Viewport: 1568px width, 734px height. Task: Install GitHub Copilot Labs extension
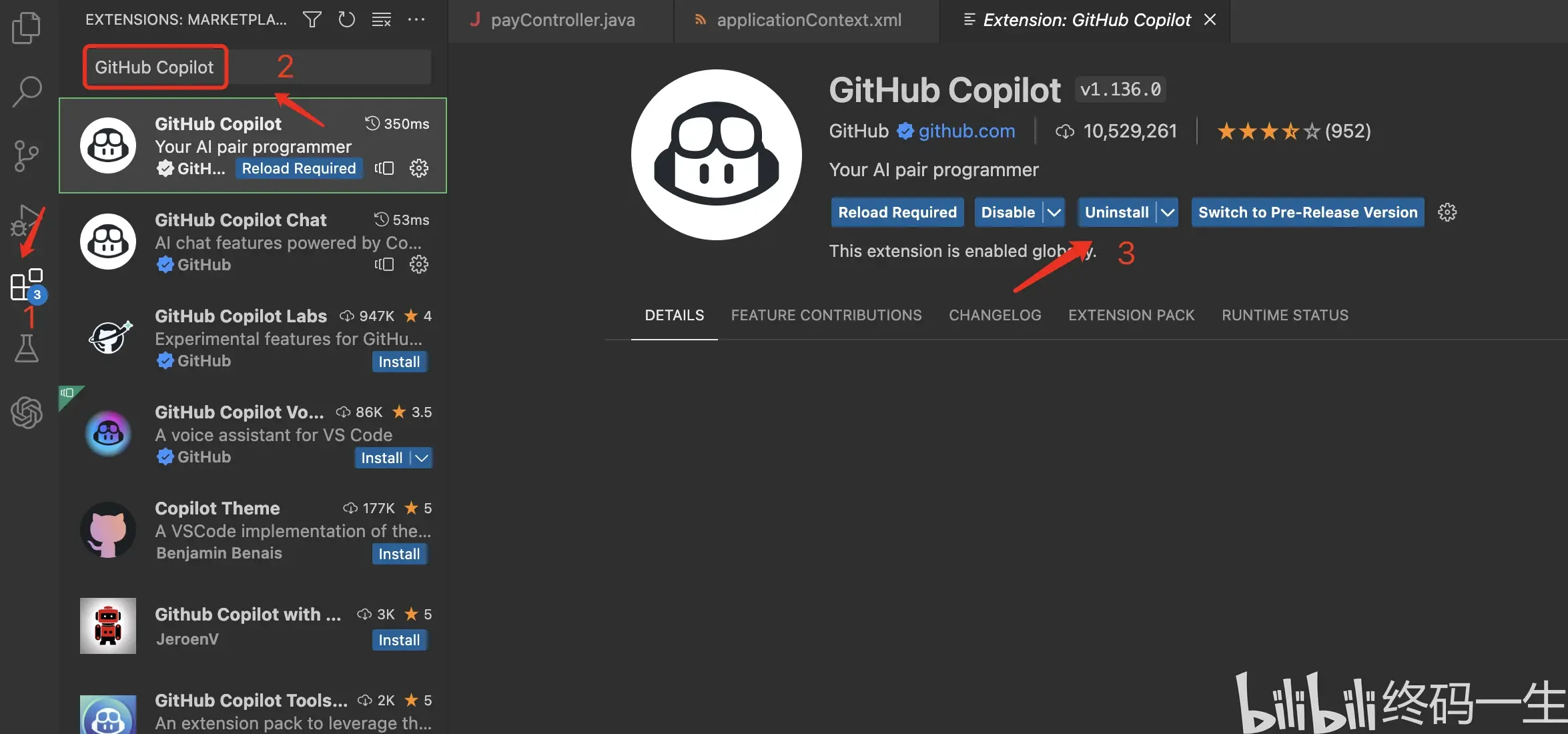point(399,362)
